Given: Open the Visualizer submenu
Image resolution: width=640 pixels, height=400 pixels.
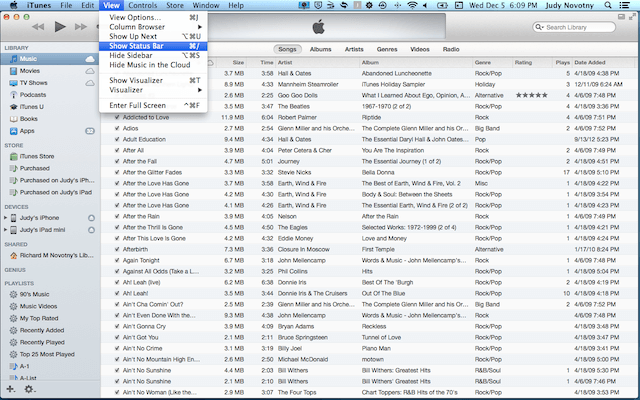Looking at the screenshot, I should (x=153, y=90).
